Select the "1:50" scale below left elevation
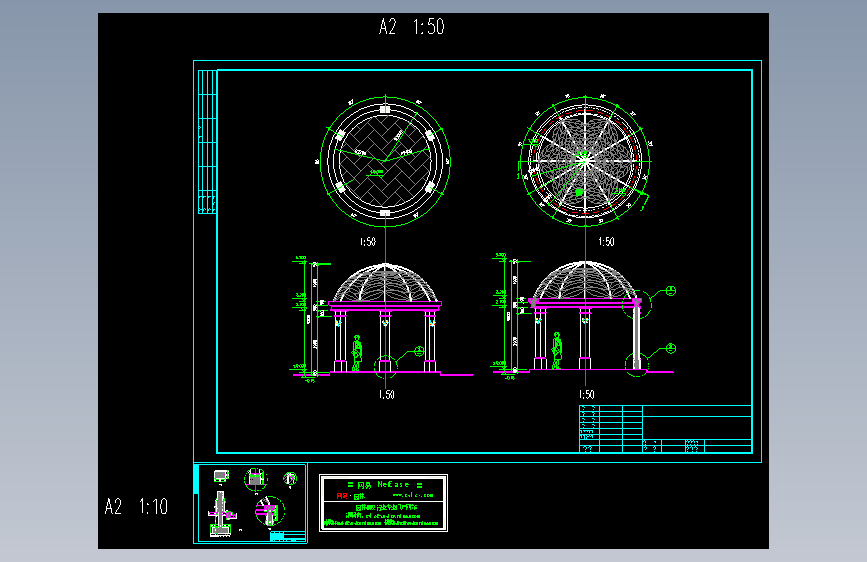Image resolution: width=867 pixels, height=562 pixels. [387, 394]
